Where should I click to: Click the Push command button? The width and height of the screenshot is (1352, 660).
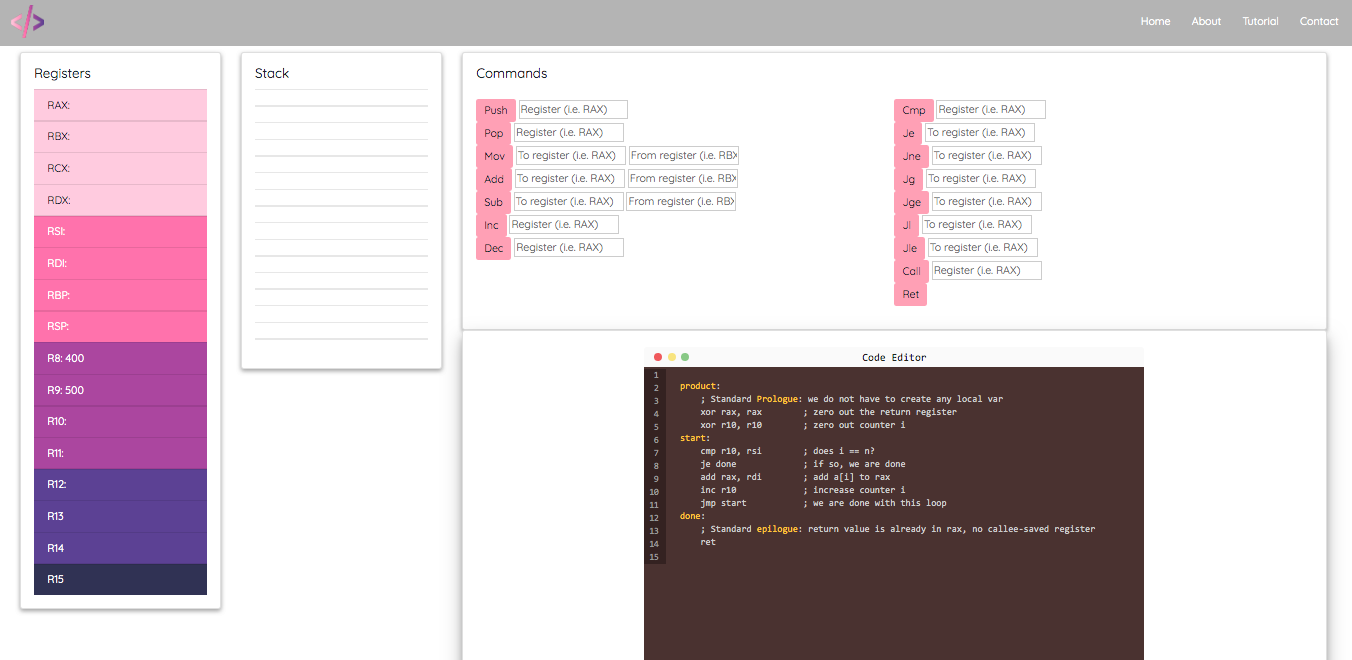(x=496, y=110)
